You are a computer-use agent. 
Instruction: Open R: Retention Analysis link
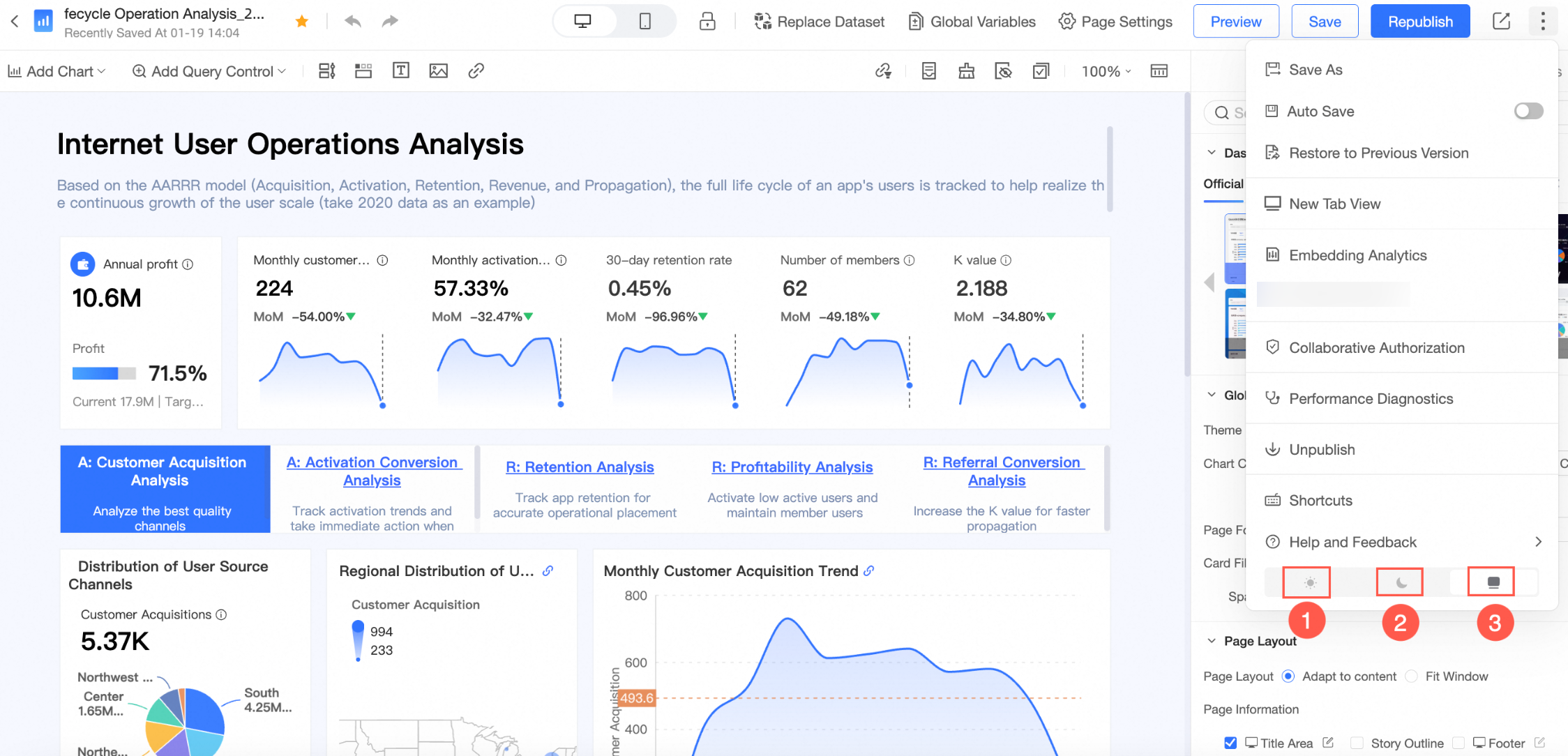click(x=580, y=467)
